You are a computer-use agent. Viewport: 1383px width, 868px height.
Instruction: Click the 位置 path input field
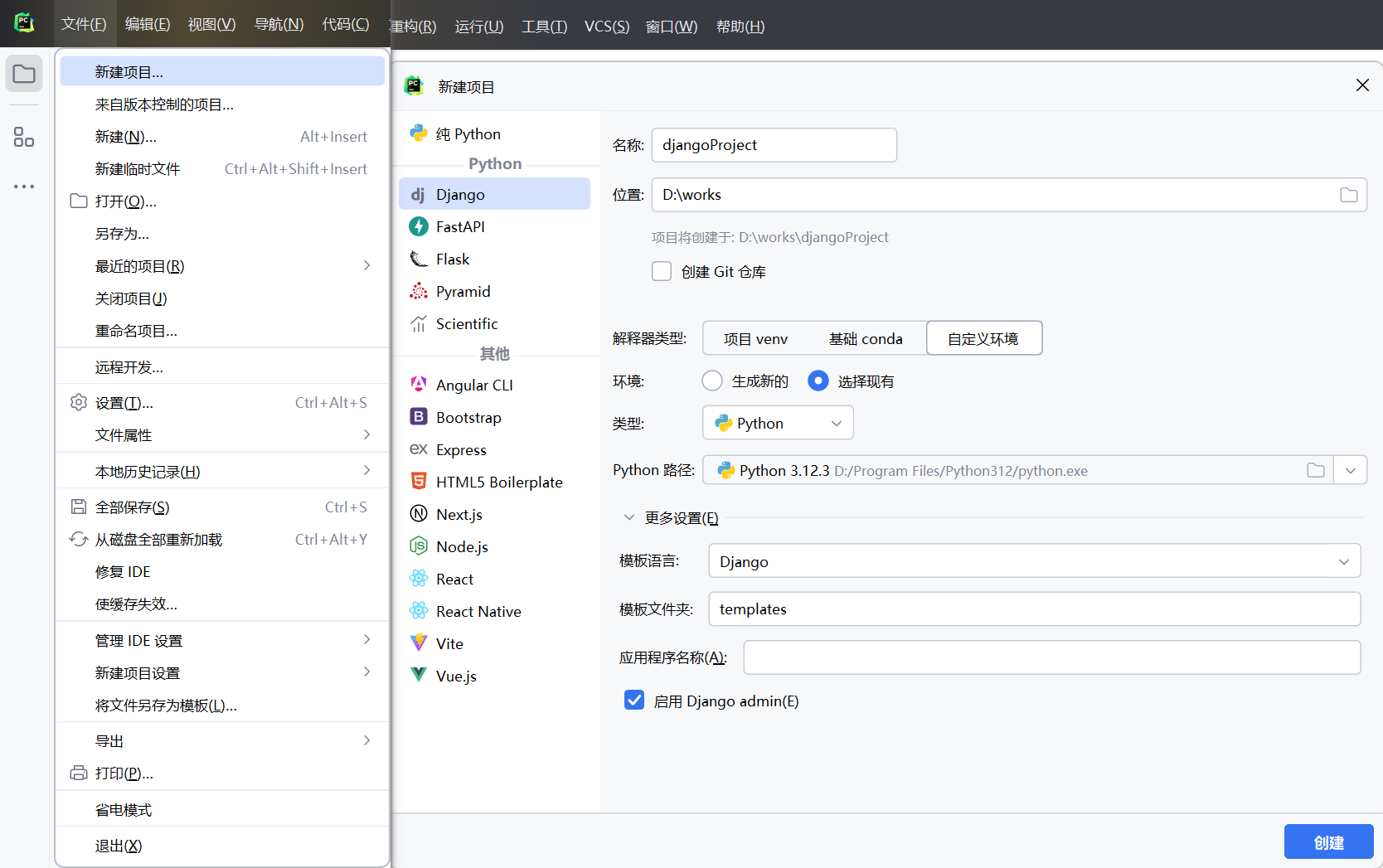(x=1009, y=195)
